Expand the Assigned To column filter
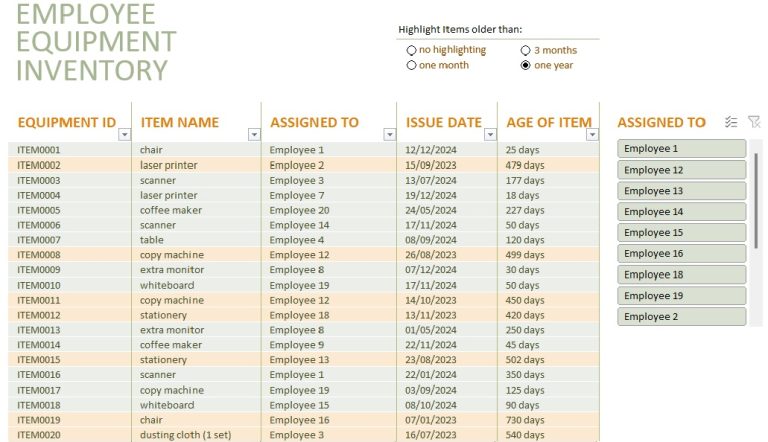768x442 pixels. point(389,134)
